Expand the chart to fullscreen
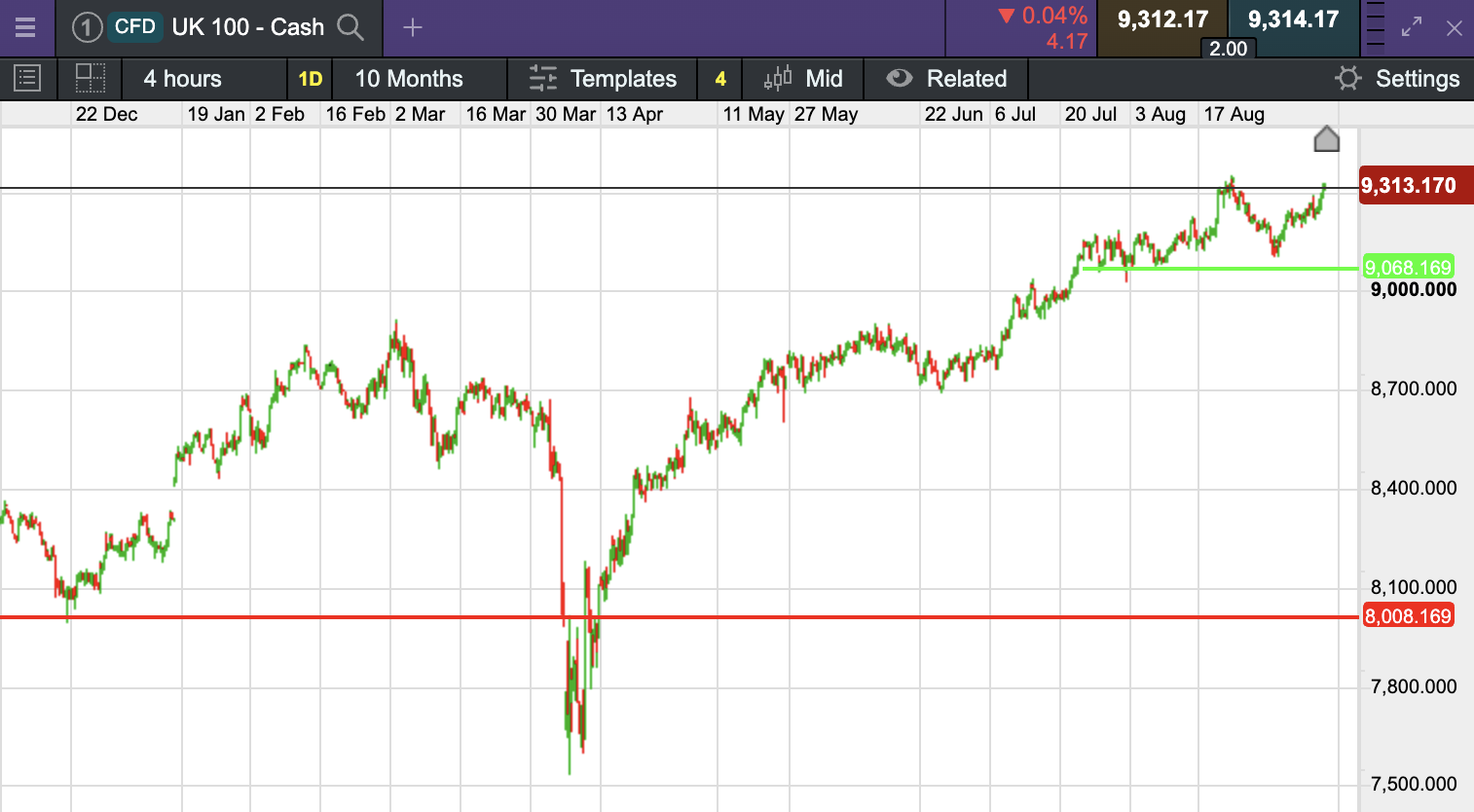The image size is (1474, 812). click(x=1412, y=27)
